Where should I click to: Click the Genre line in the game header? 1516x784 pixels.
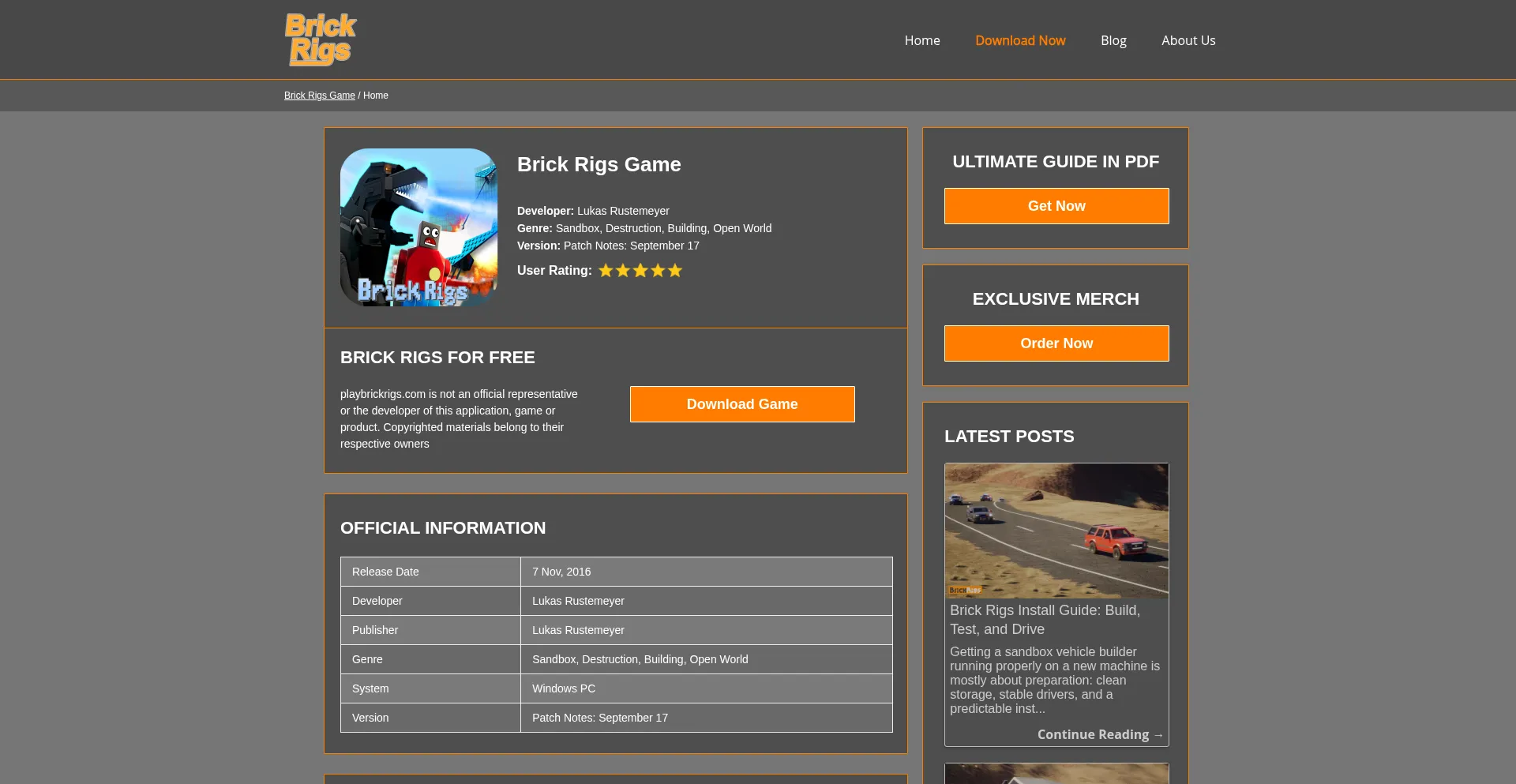pyautogui.click(x=644, y=228)
